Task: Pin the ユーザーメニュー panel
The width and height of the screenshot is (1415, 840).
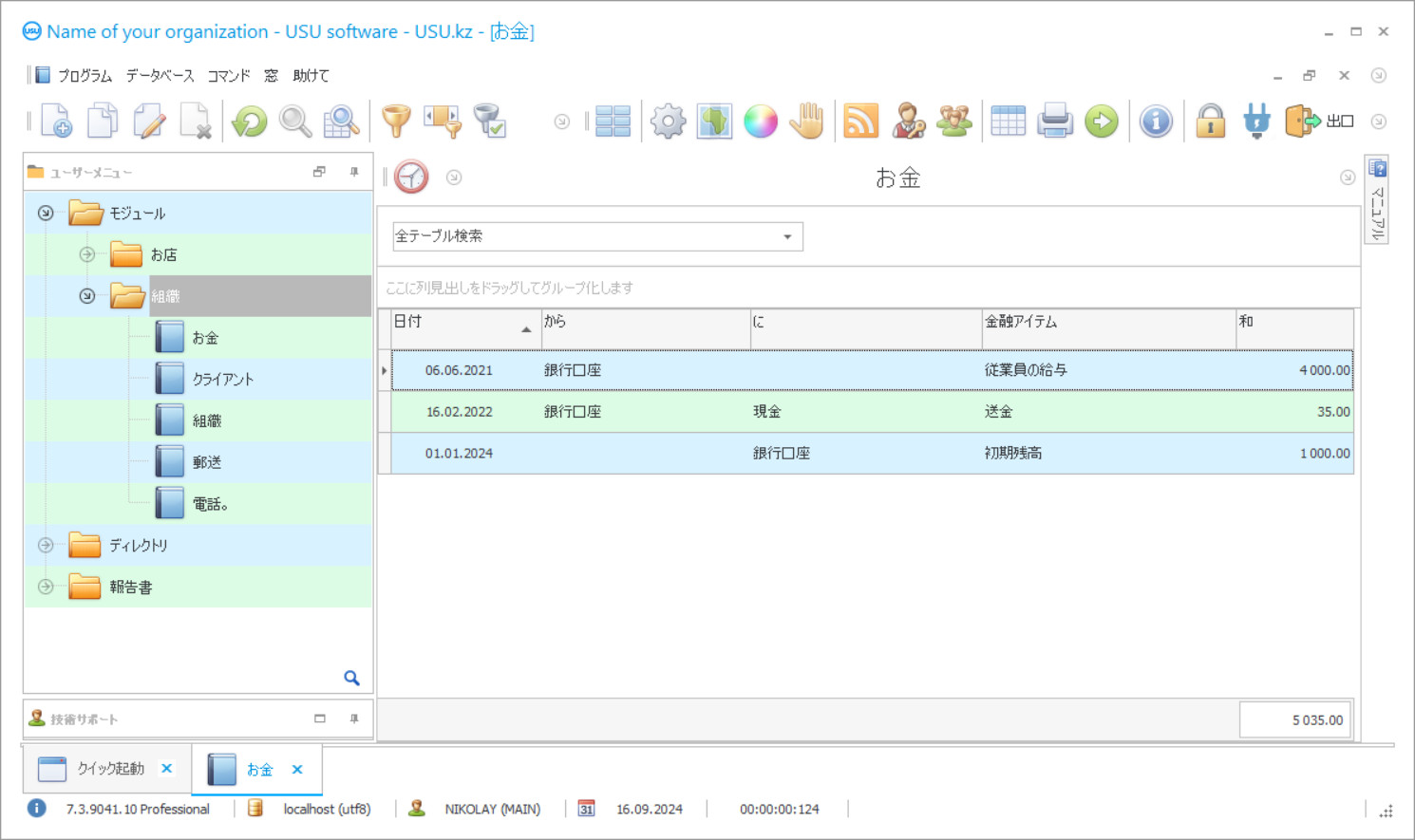Action: pos(353,172)
